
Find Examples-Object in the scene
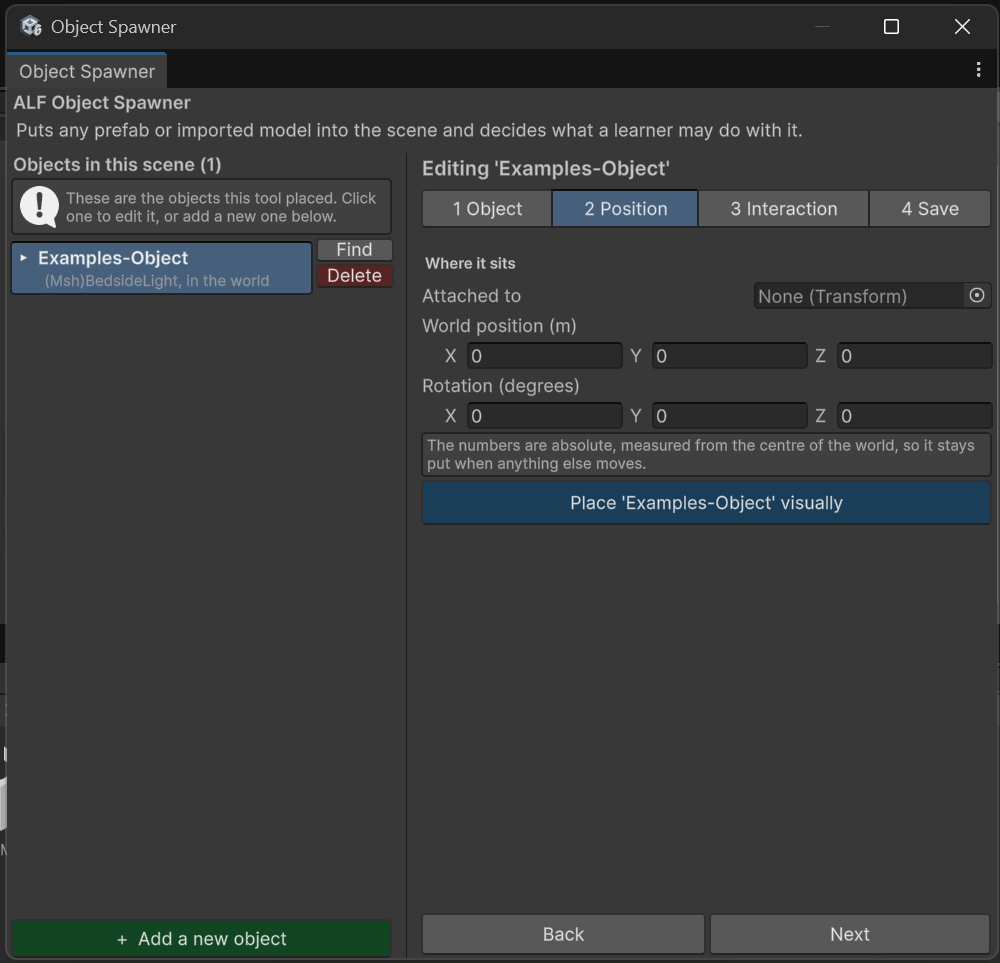click(355, 249)
